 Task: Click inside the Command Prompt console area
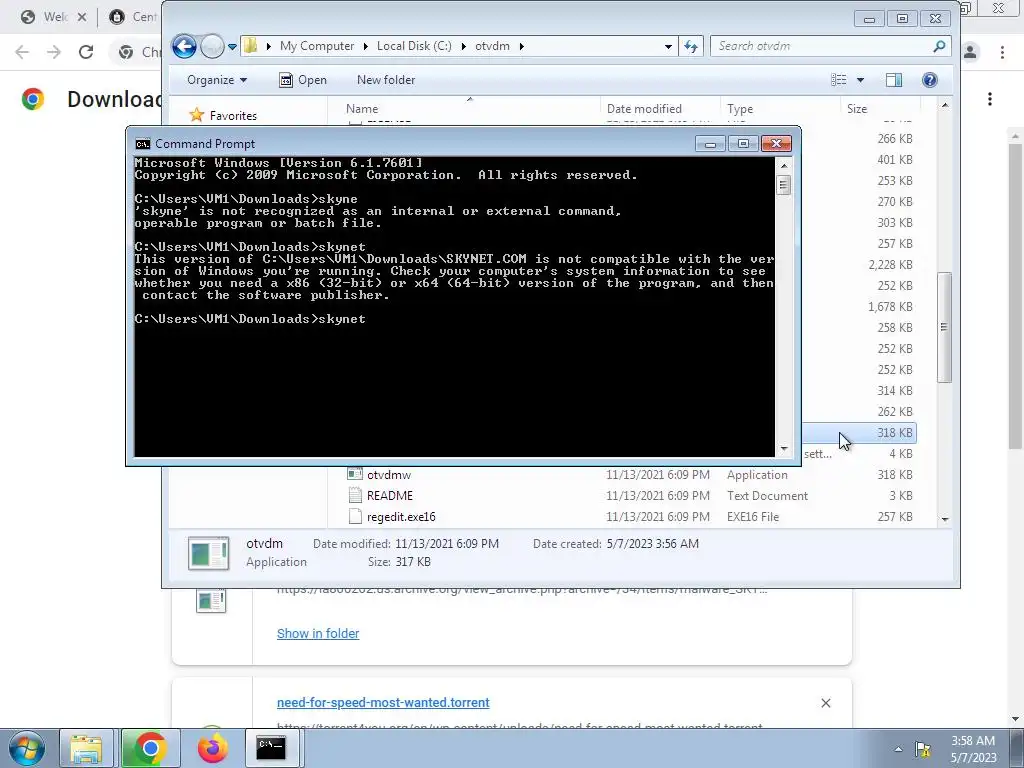[x=455, y=307]
